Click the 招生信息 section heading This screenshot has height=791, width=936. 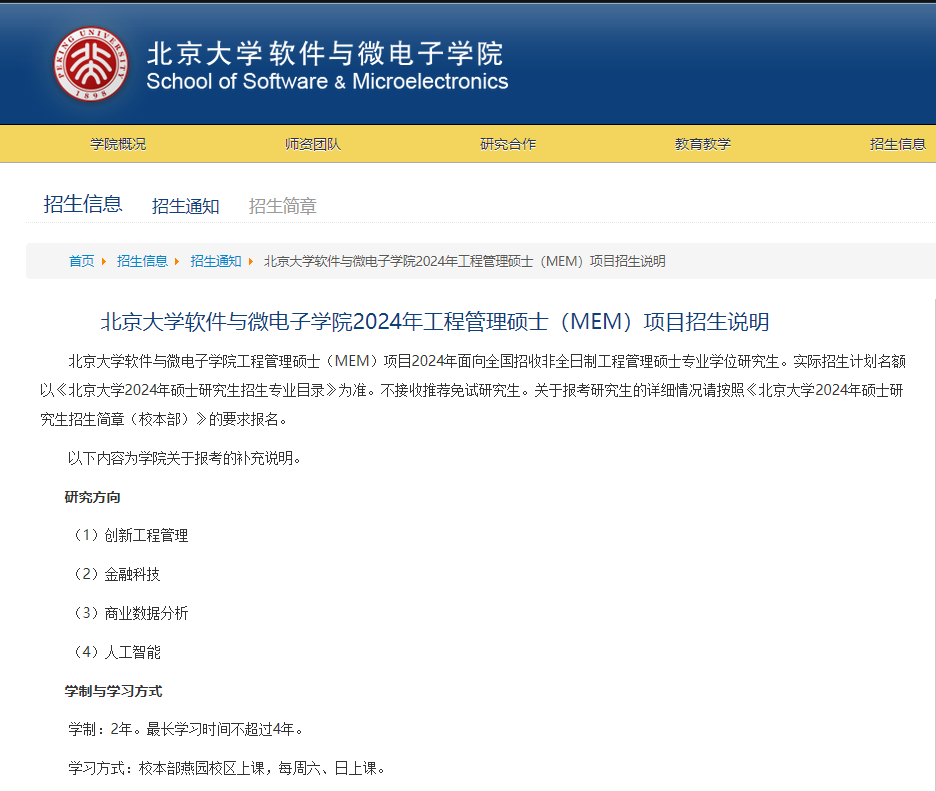tap(83, 204)
